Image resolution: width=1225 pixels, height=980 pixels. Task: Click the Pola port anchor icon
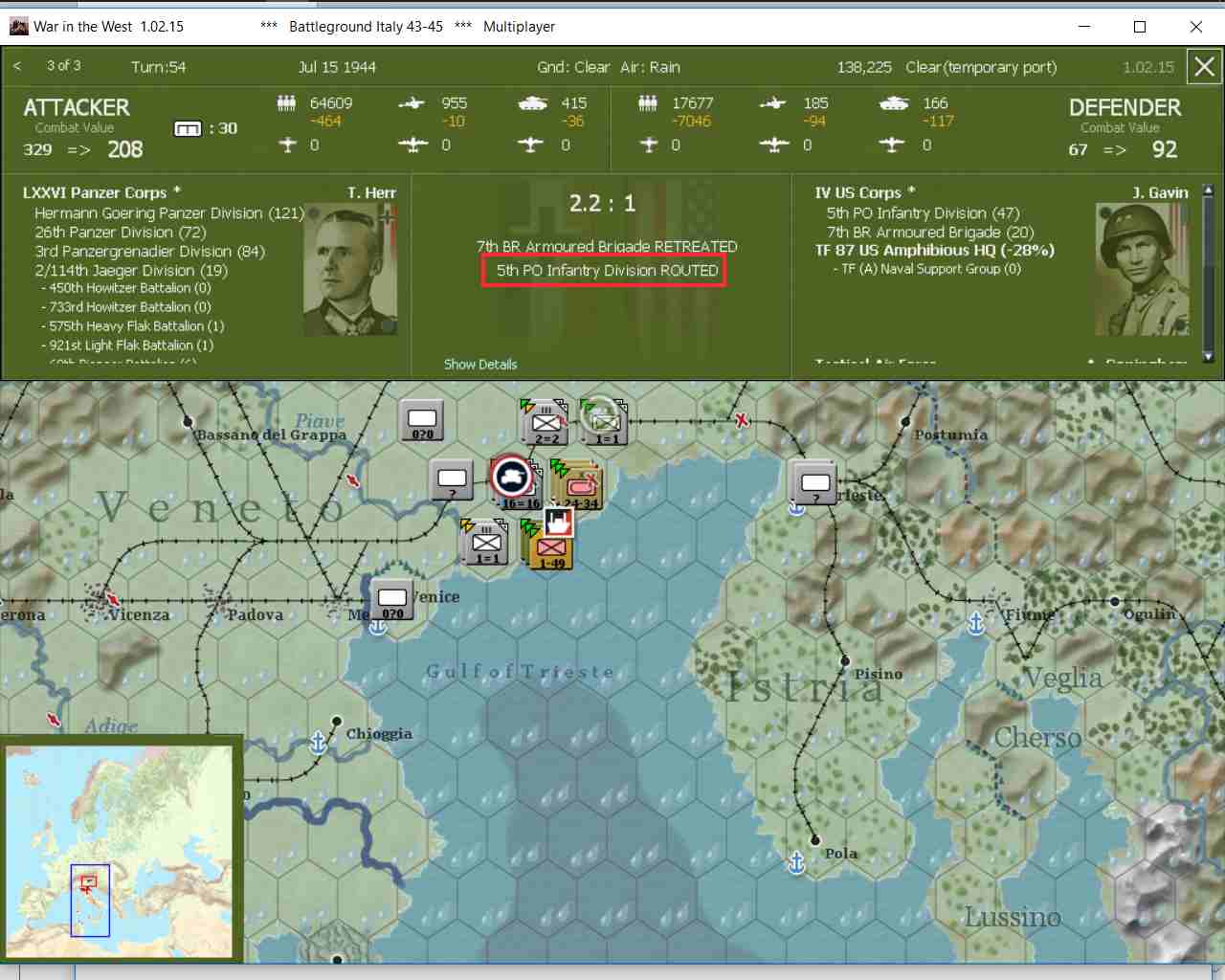(x=796, y=862)
